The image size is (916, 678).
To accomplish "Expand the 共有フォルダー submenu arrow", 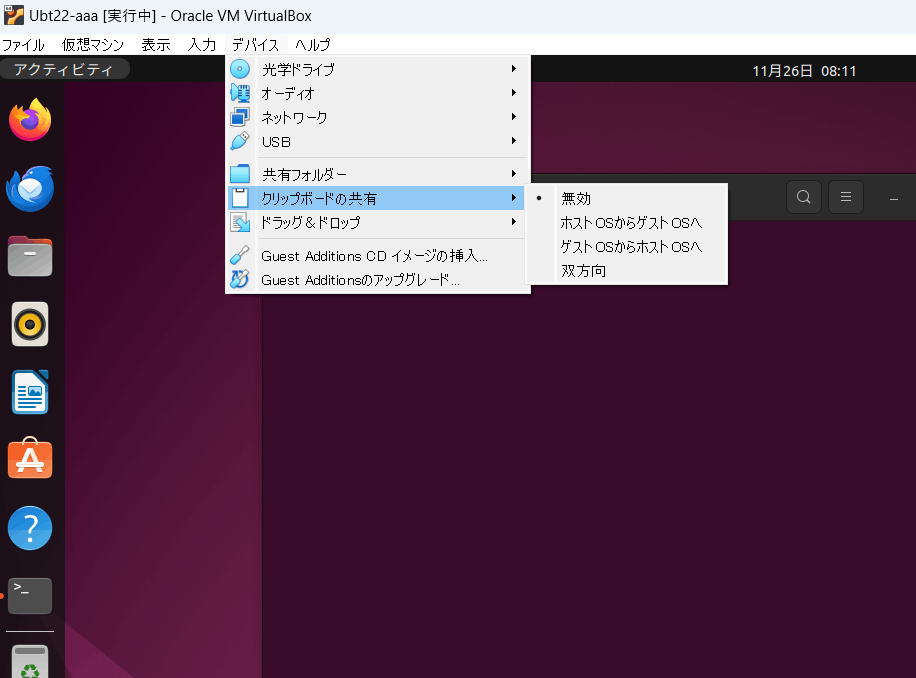I will [513, 174].
